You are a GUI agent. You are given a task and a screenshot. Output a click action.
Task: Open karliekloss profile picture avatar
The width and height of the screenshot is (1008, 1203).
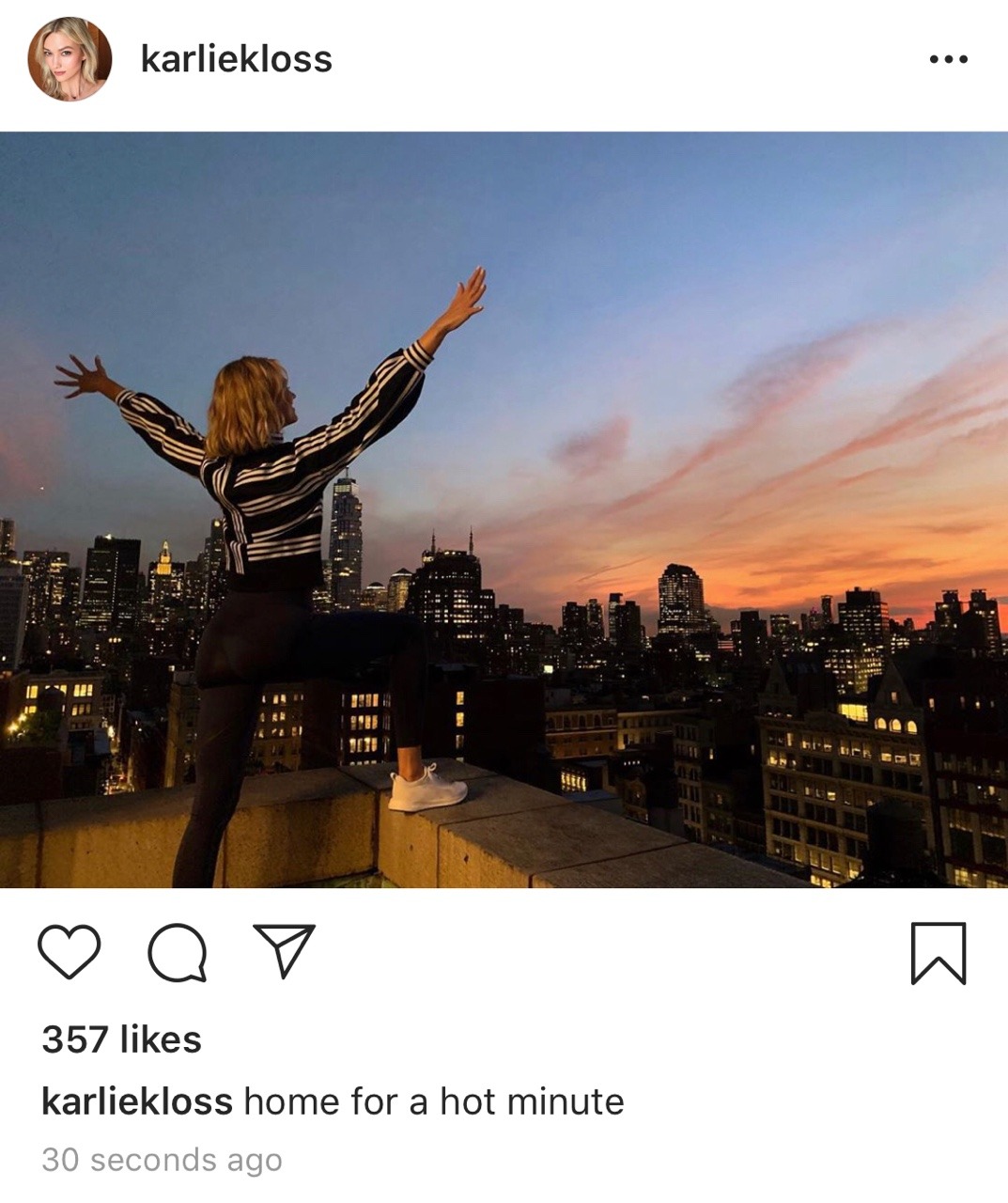[70, 59]
